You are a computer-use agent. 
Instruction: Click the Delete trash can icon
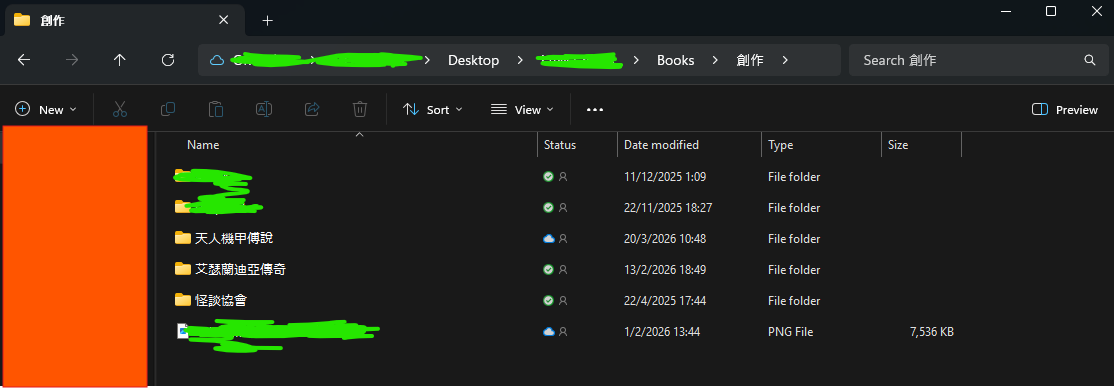click(x=360, y=109)
